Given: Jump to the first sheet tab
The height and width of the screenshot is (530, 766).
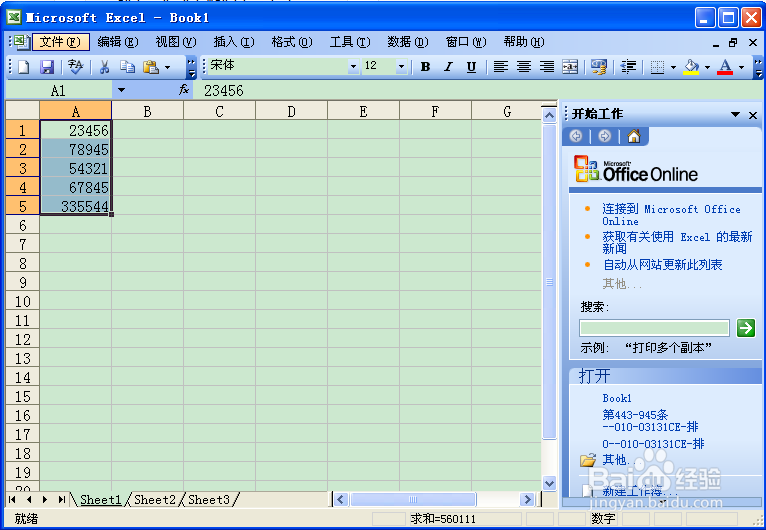Looking at the screenshot, I should click(x=12, y=499).
